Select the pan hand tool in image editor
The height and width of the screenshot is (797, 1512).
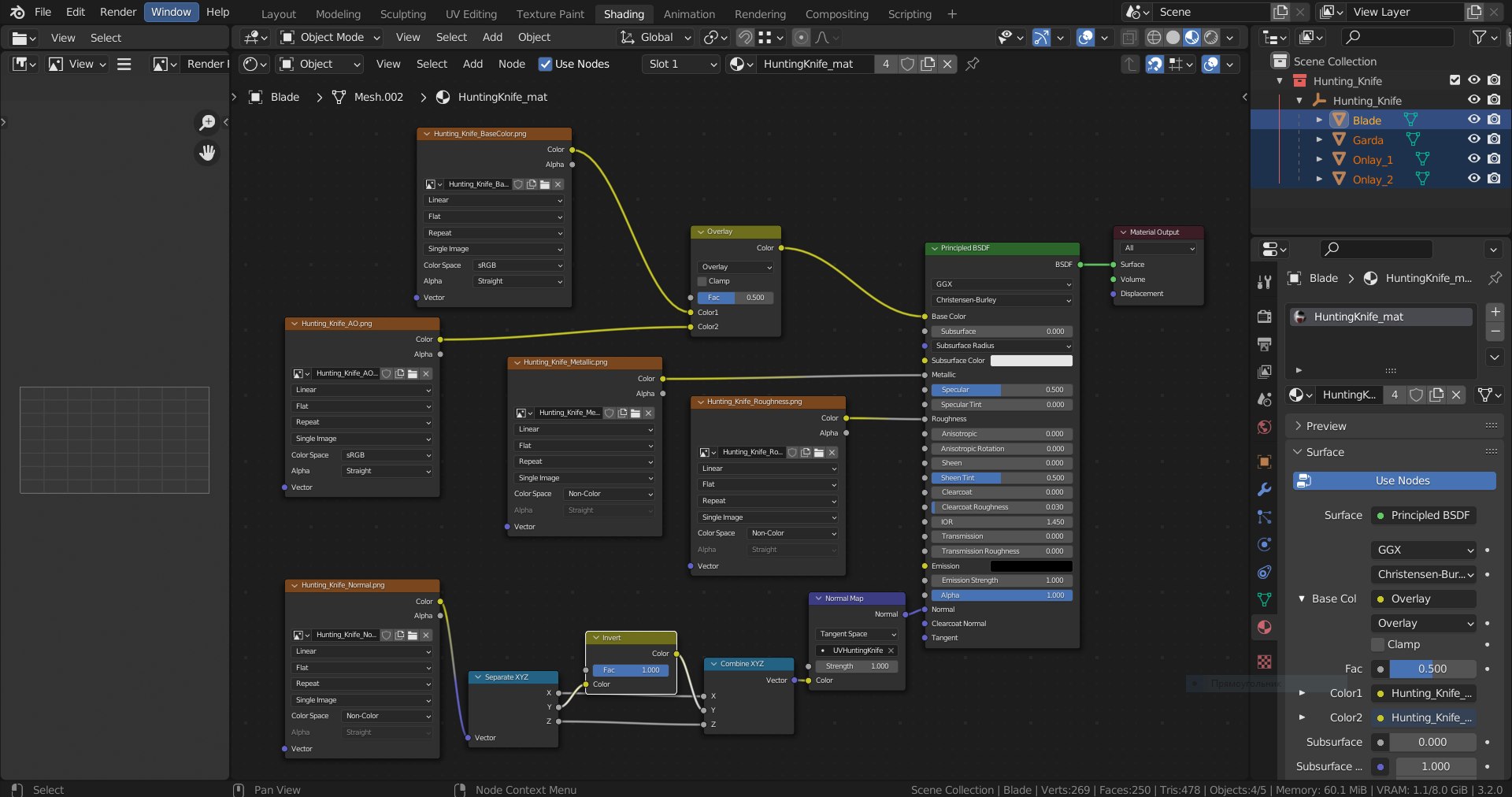point(207,153)
